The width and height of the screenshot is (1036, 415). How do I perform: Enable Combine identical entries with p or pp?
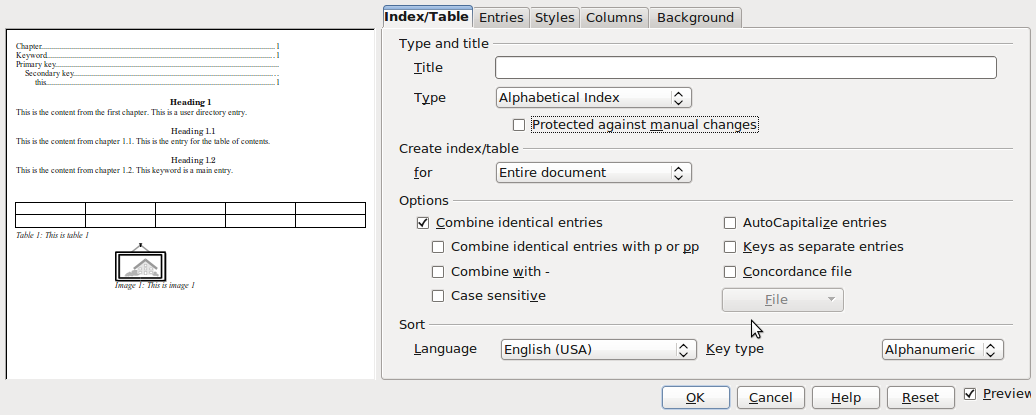[x=438, y=247]
